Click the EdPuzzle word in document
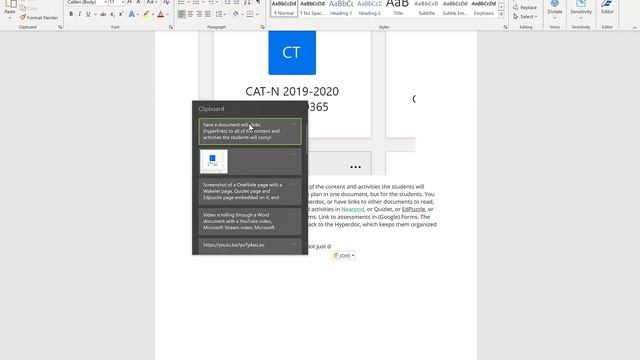640x360 pixels. pyautogui.click(x=413, y=209)
